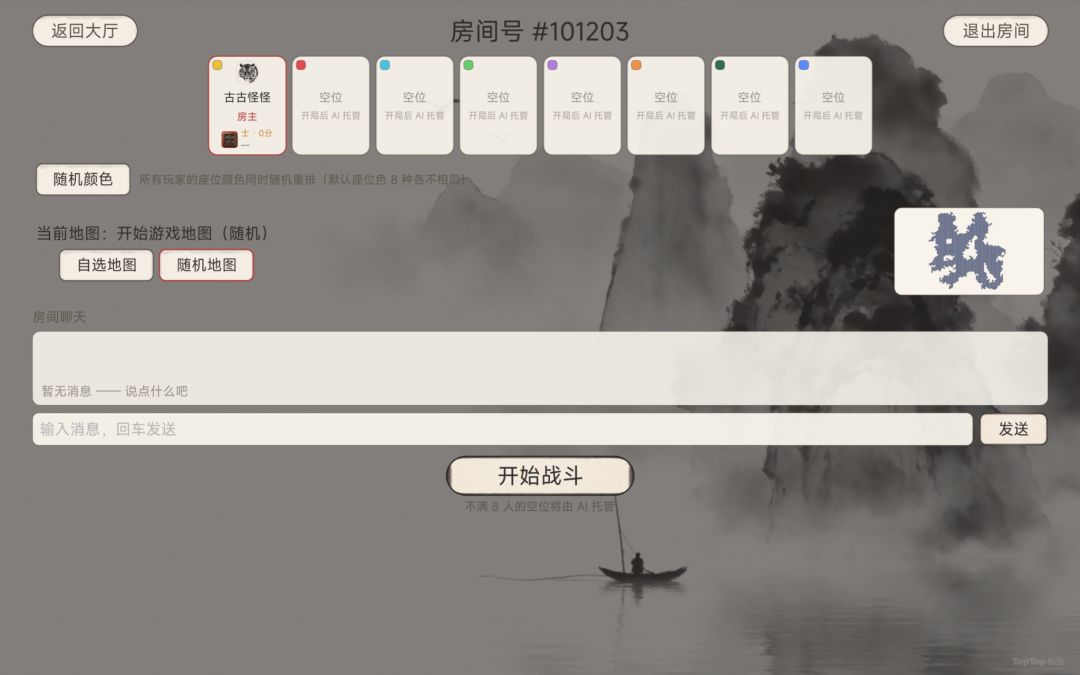Click the room title 房间号 #101203
Screen dimensions: 1080x675
[x=539, y=31]
